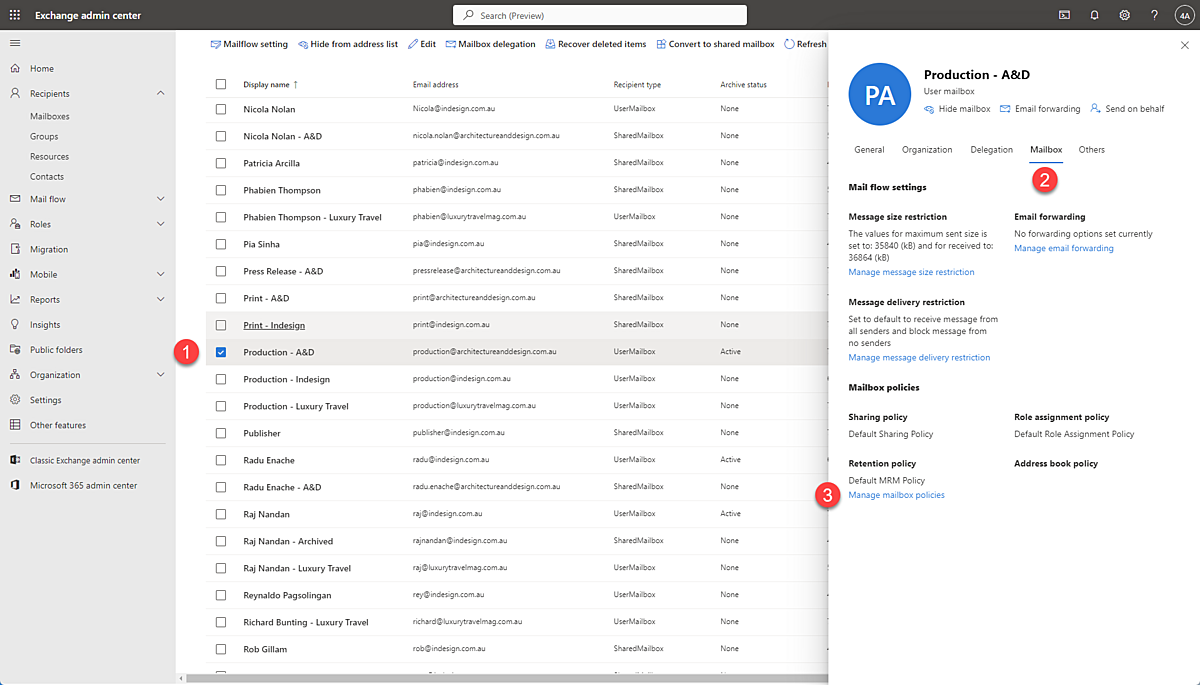Open the General tab in details panel
The height and width of the screenshot is (685, 1200).
click(869, 150)
